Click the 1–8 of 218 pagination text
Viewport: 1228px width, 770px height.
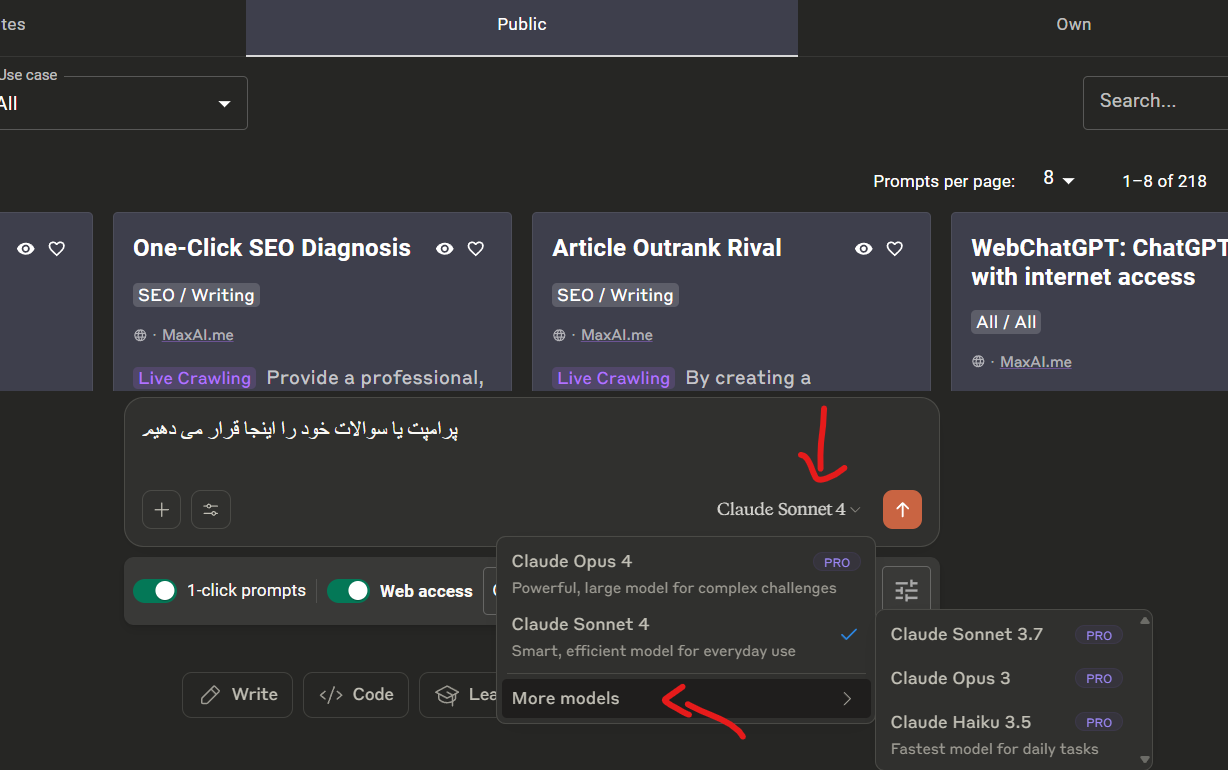pyautogui.click(x=1164, y=181)
